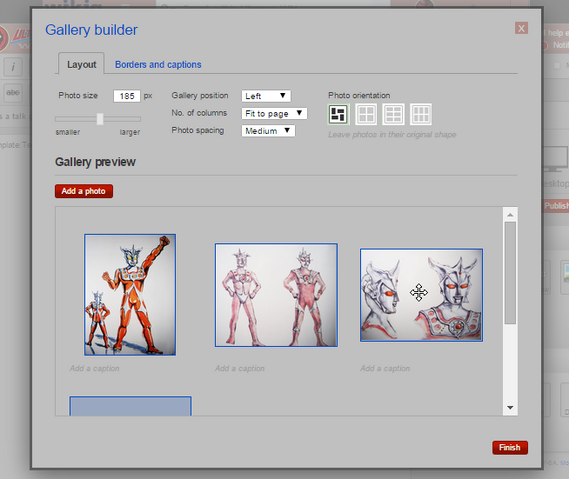This screenshot has width=569, height=479.
Task: Choose the square photo orientation icon
Action: point(366,114)
